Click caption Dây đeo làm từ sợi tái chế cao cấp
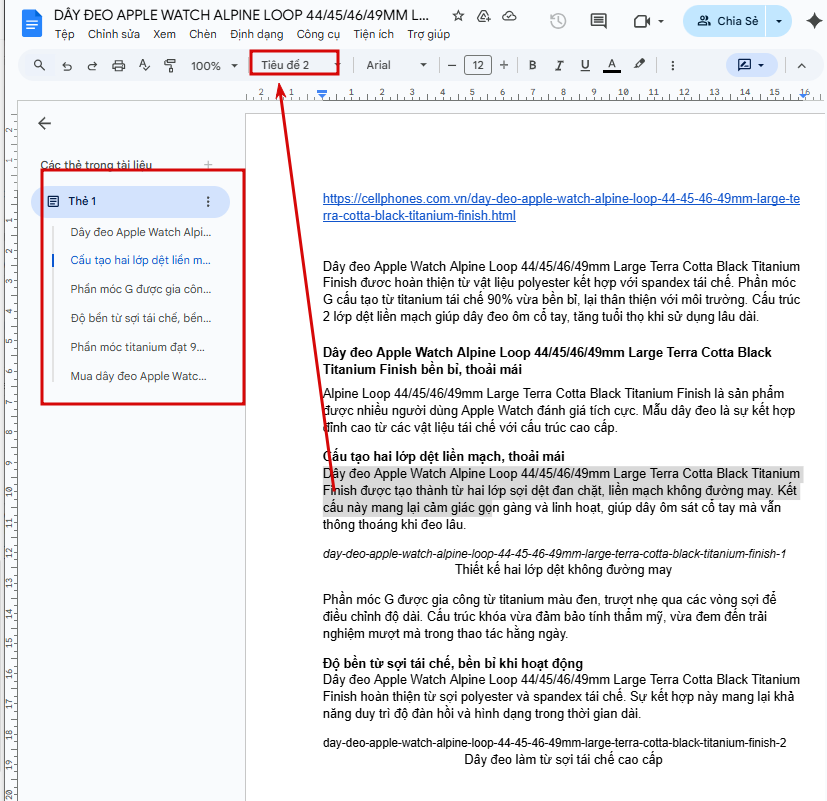The height and width of the screenshot is (801, 827). [563, 759]
